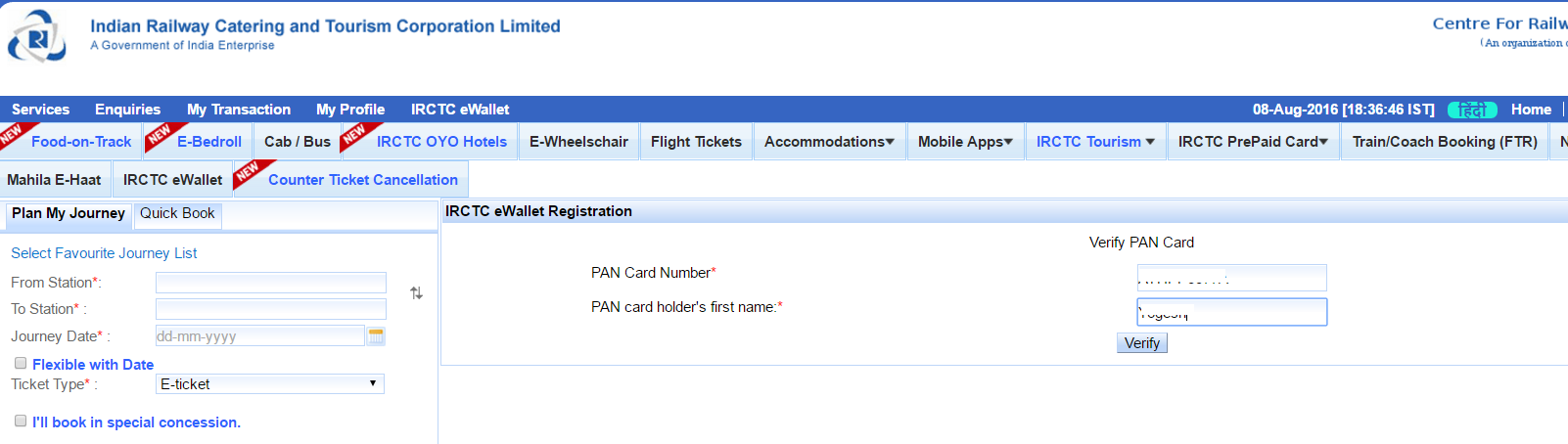Click the From Station input field
This screenshot has width=1568, height=444.
[x=271, y=283]
